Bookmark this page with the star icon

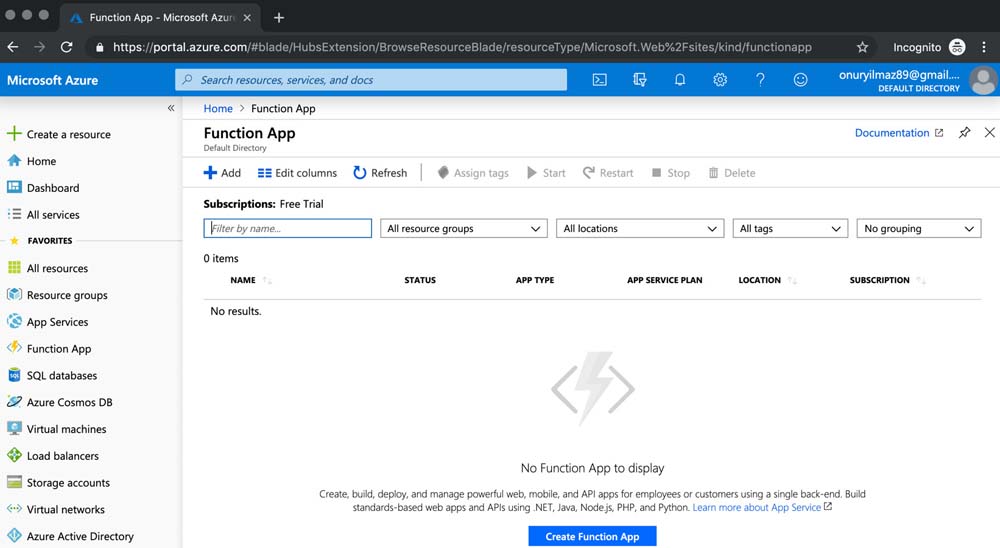click(862, 47)
